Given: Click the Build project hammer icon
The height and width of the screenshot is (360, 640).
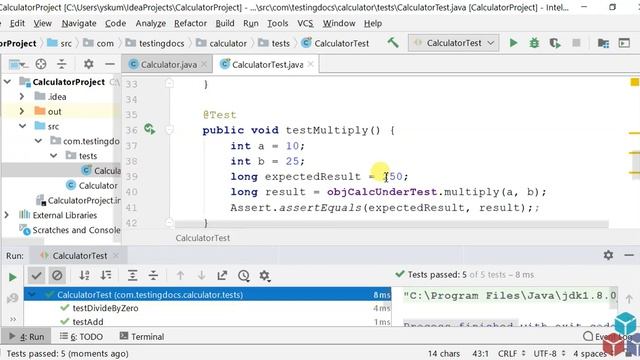Looking at the screenshot, I should click(393, 42).
